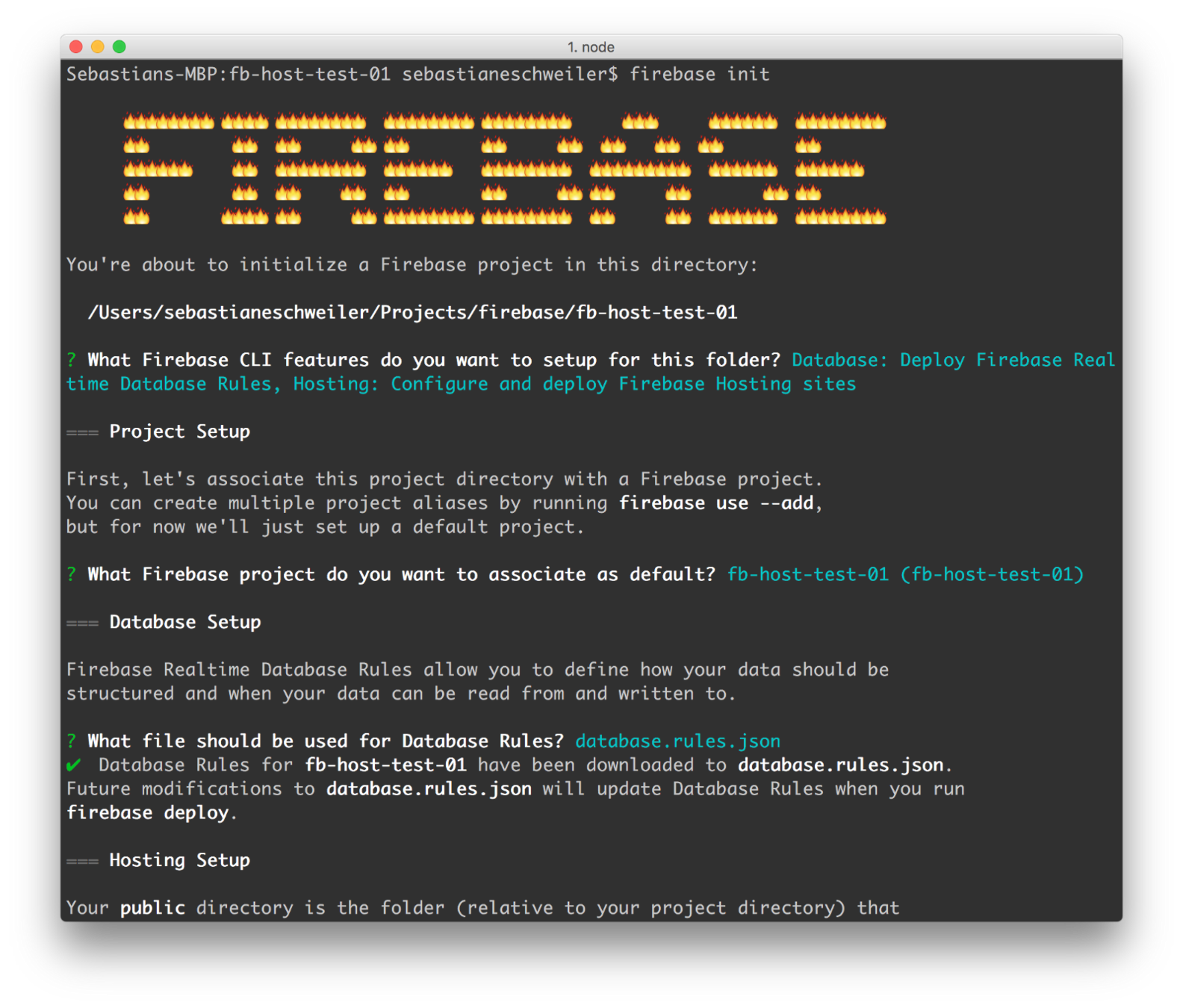
Task: Click the flame-art letter B of banner
Action: 532,169
